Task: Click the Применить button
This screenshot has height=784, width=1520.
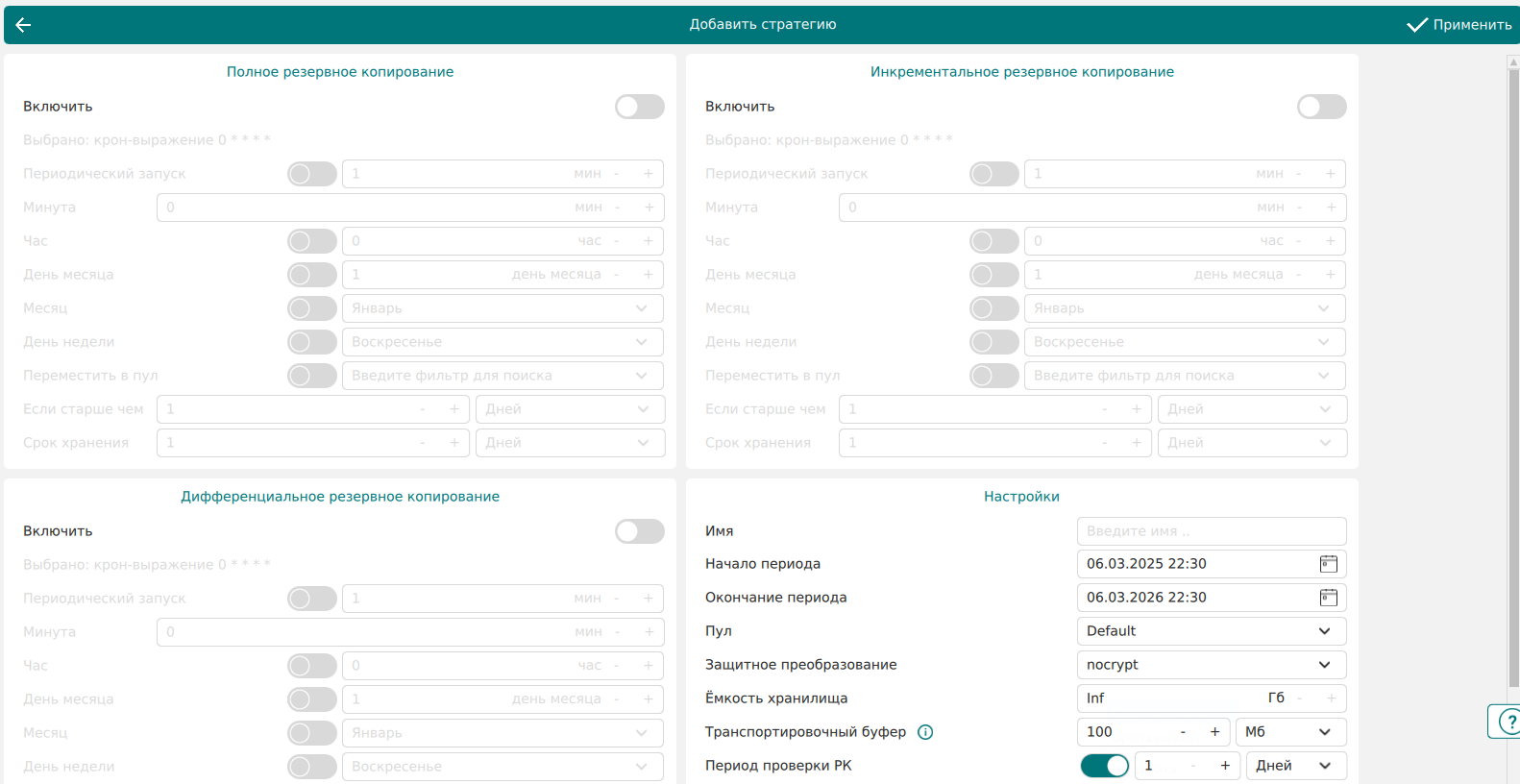Action: click(1459, 25)
